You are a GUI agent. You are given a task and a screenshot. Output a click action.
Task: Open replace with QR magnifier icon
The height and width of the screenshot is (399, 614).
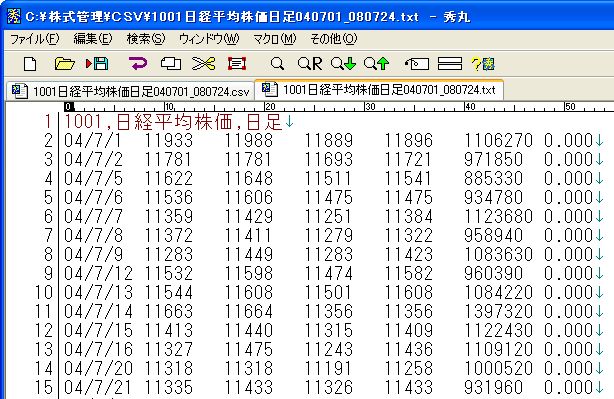coord(309,63)
